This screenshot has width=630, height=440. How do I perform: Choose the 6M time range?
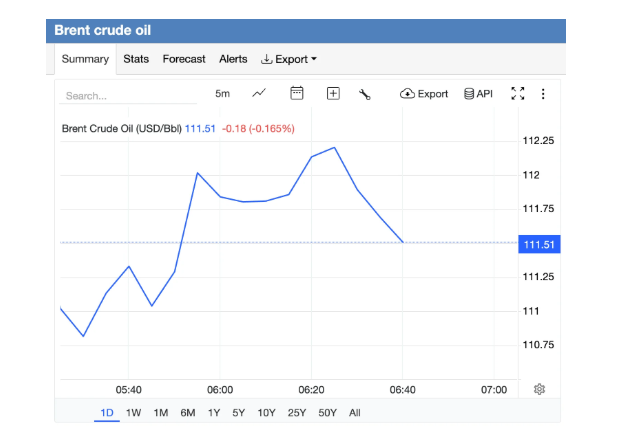pyautogui.click(x=187, y=412)
